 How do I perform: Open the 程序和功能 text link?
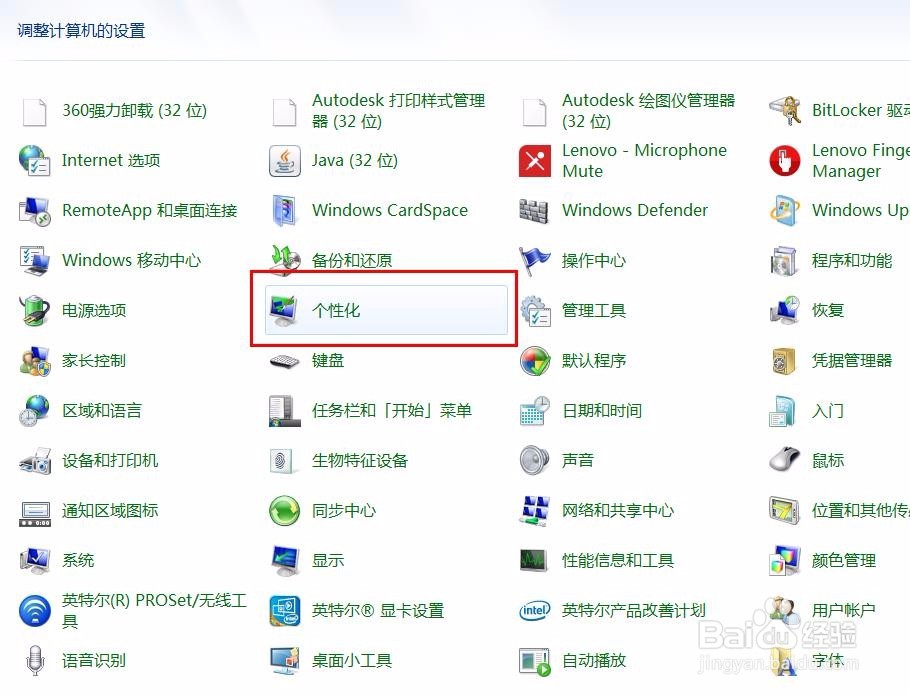pyautogui.click(x=852, y=260)
